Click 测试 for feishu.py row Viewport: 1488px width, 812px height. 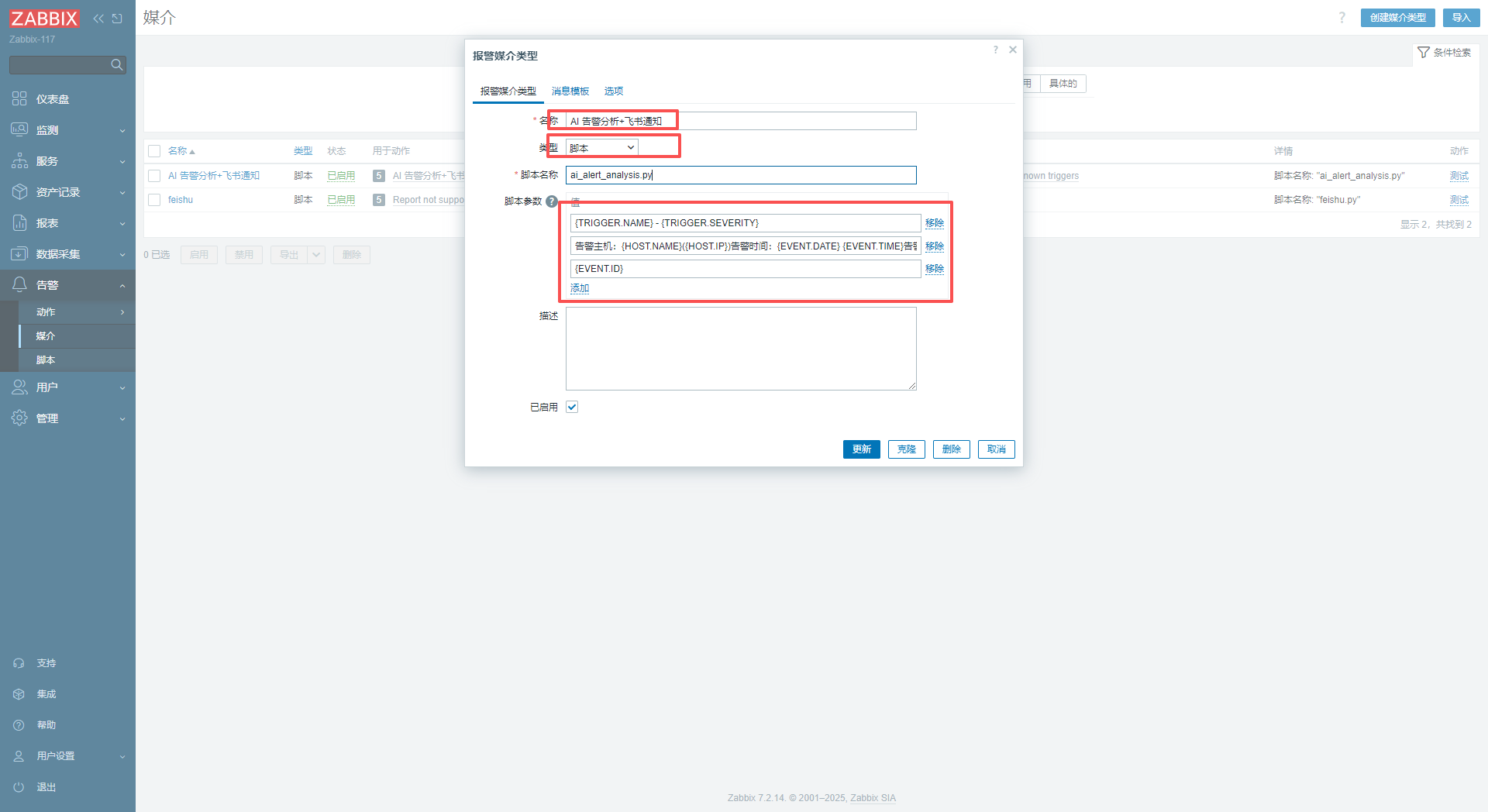pyautogui.click(x=1459, y=200)
